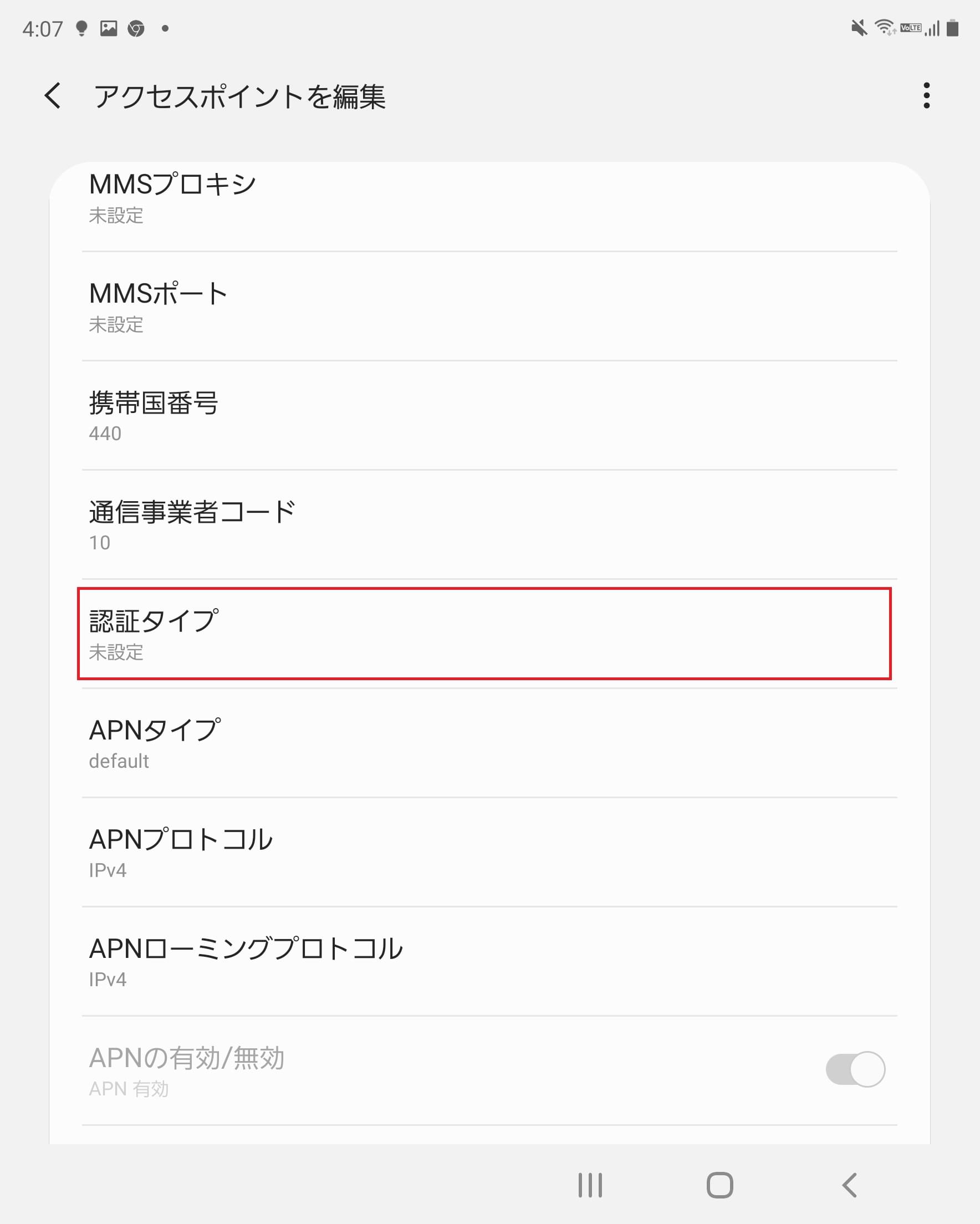
Task: Edit the 通信事業者コード value 10
Action: coord(489,524)
